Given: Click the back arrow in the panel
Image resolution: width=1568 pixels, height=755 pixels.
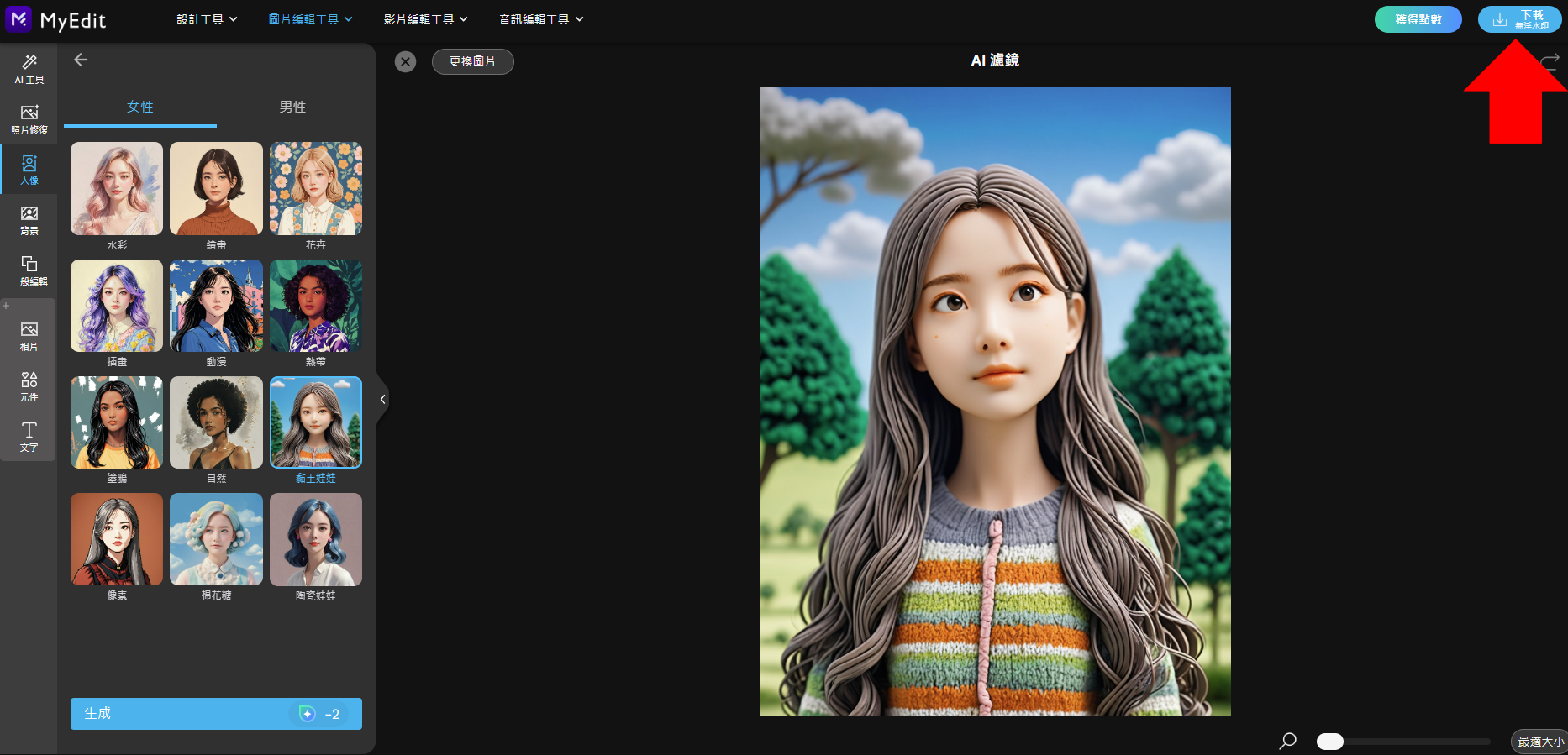Looking at the screenshot, I should 81,60.
